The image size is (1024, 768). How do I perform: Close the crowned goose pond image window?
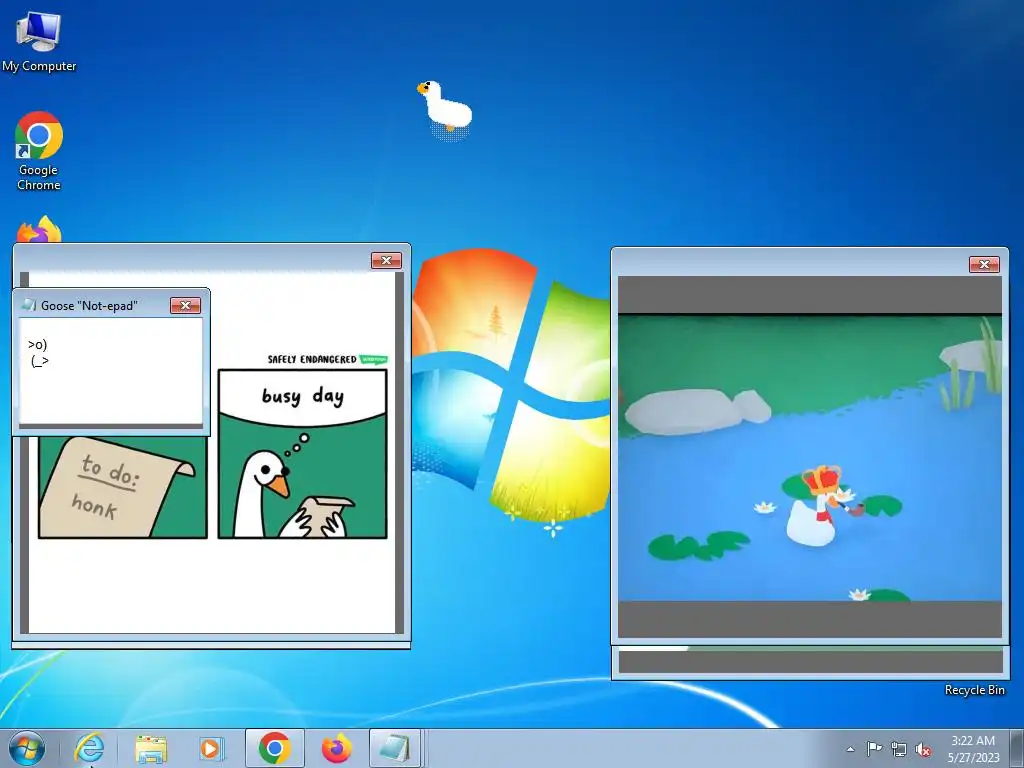tap(984, 264)
